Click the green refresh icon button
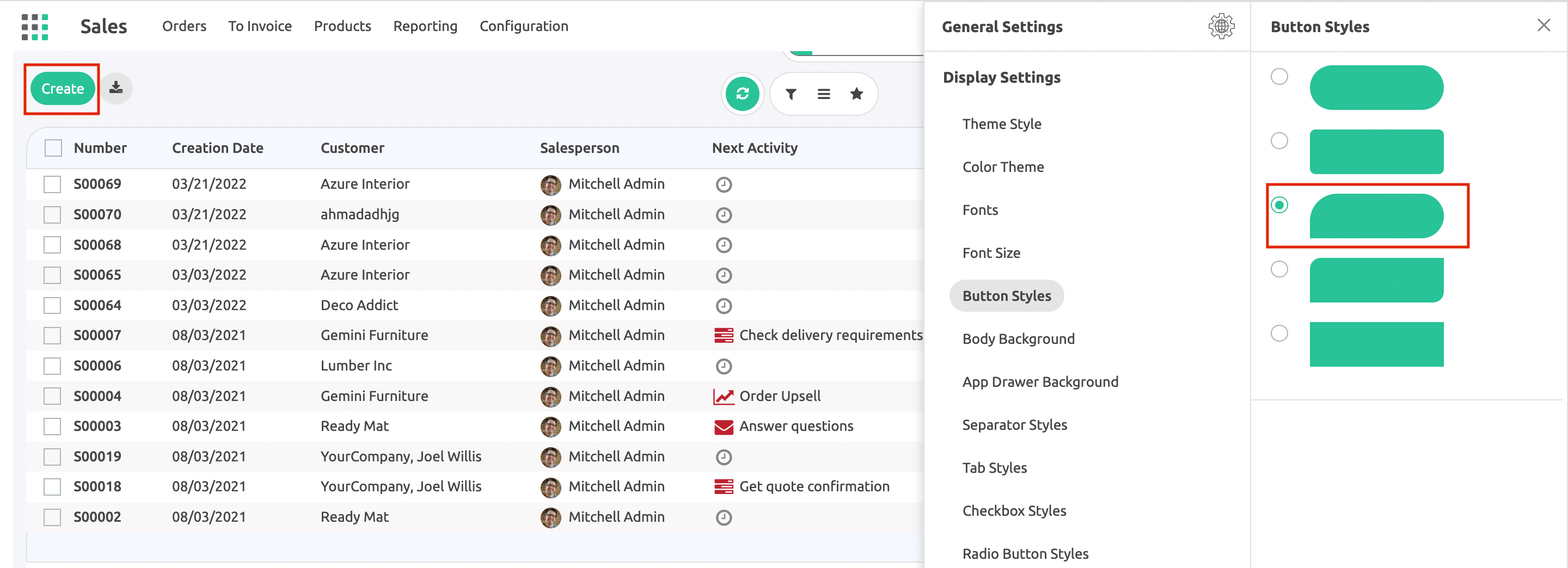Image resolution: width=1568 pixels, height=568 pixels. click(x=742, y=94)
